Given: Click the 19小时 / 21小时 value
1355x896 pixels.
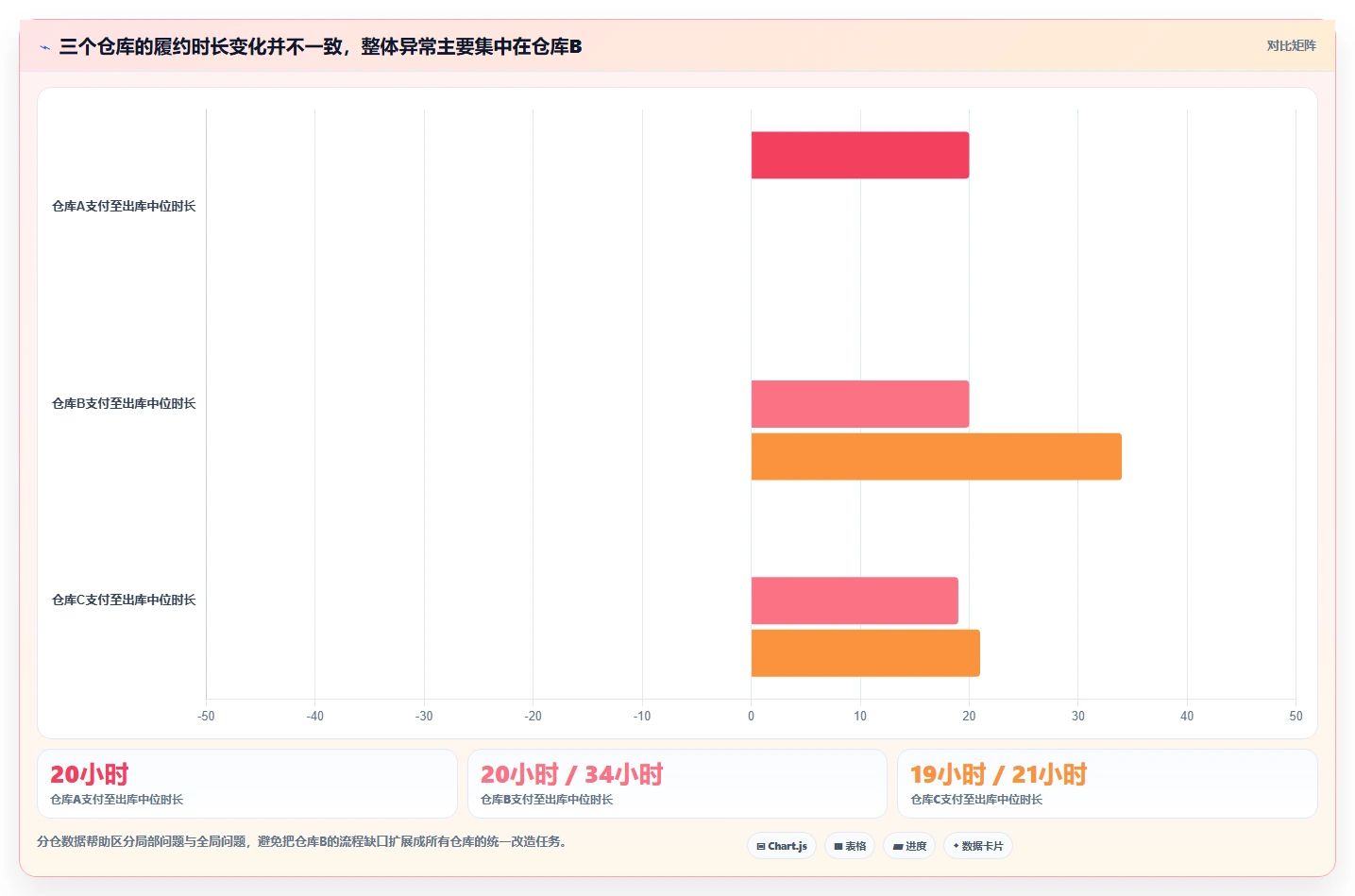Looking at the screenshot, I should (x=999, y=774).
